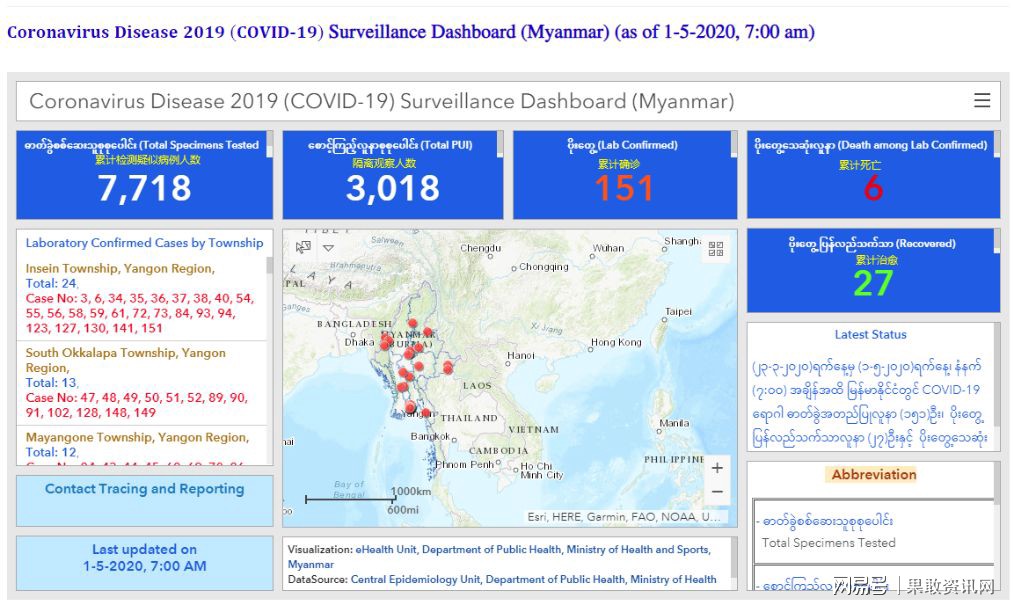Open the dashboard hamburger menu
The width and height of the screenshot is (1014, 606).
982,101
